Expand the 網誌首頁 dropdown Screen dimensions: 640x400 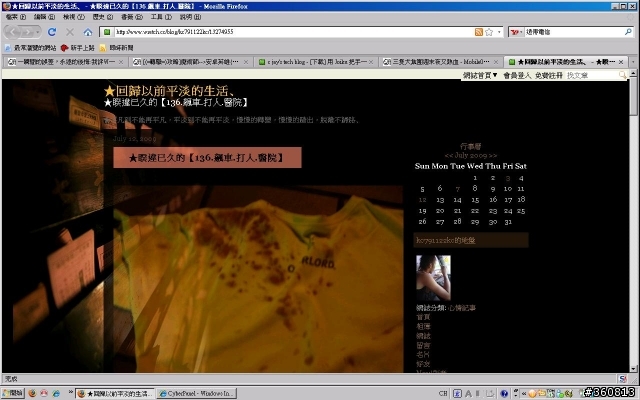(480, 75)
